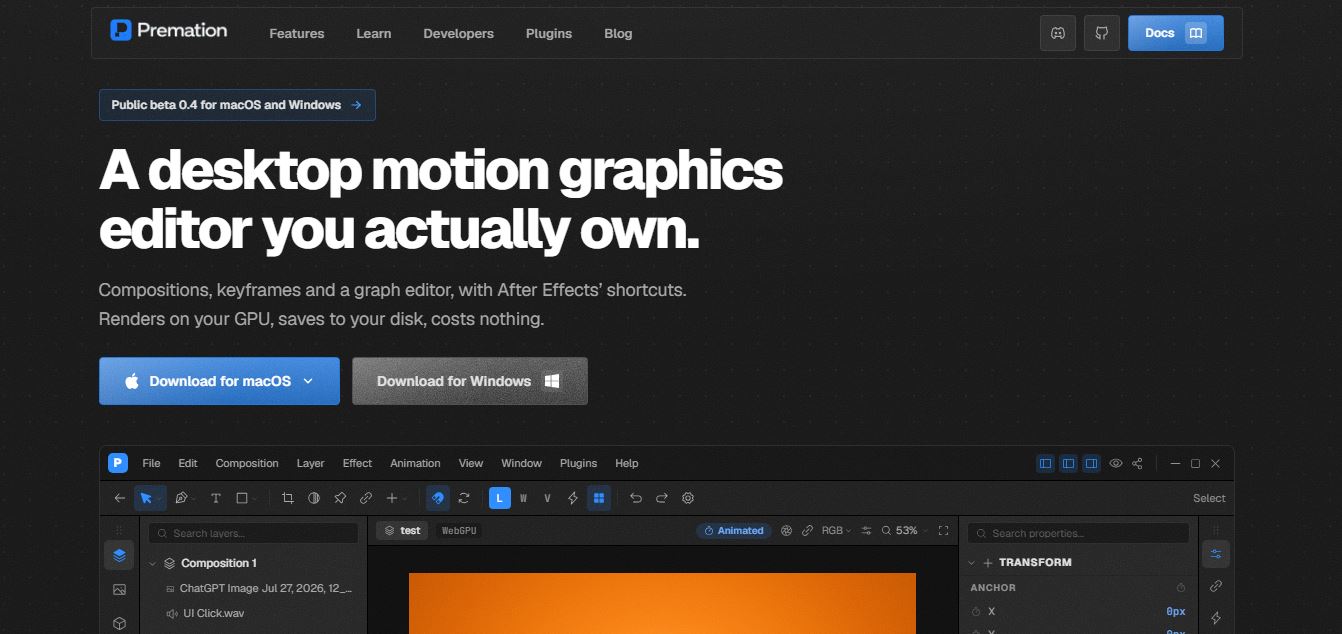The height and width of the screenshot is (634, 1342).
Task: Open the Discord icon button in navbar
Action: pos(1057,33)
